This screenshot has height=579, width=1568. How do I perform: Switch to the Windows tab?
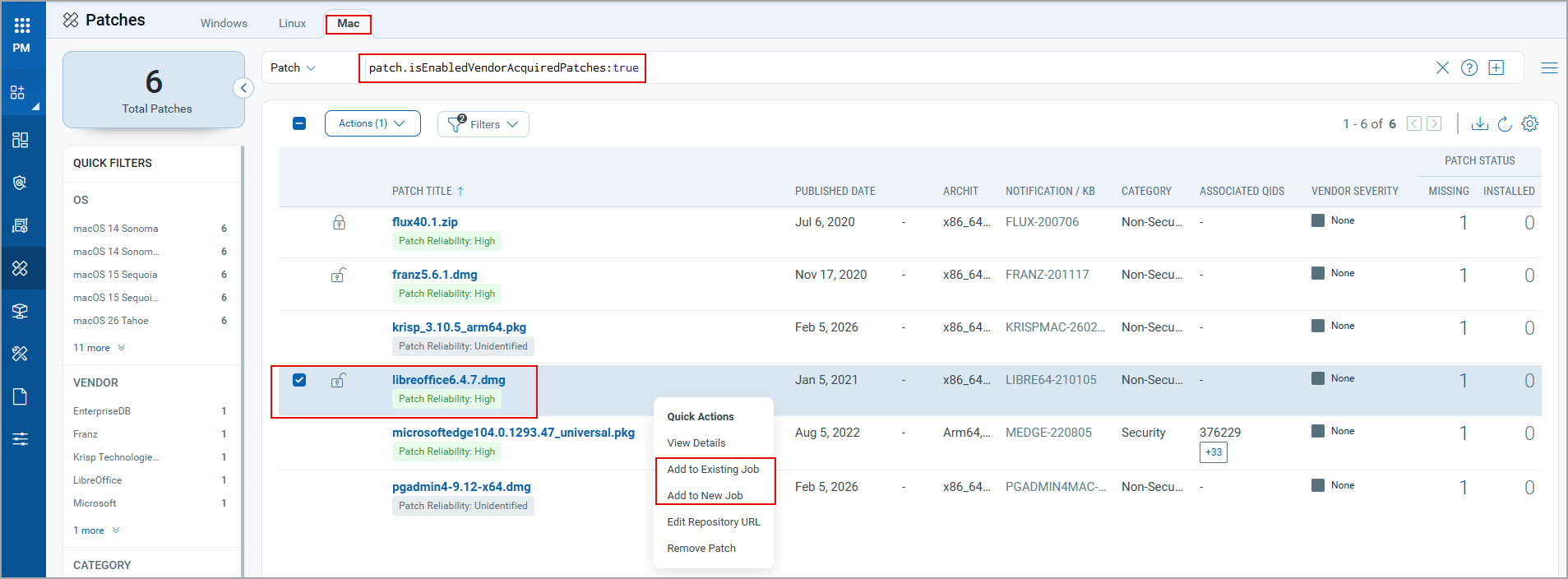coord(224,23)
